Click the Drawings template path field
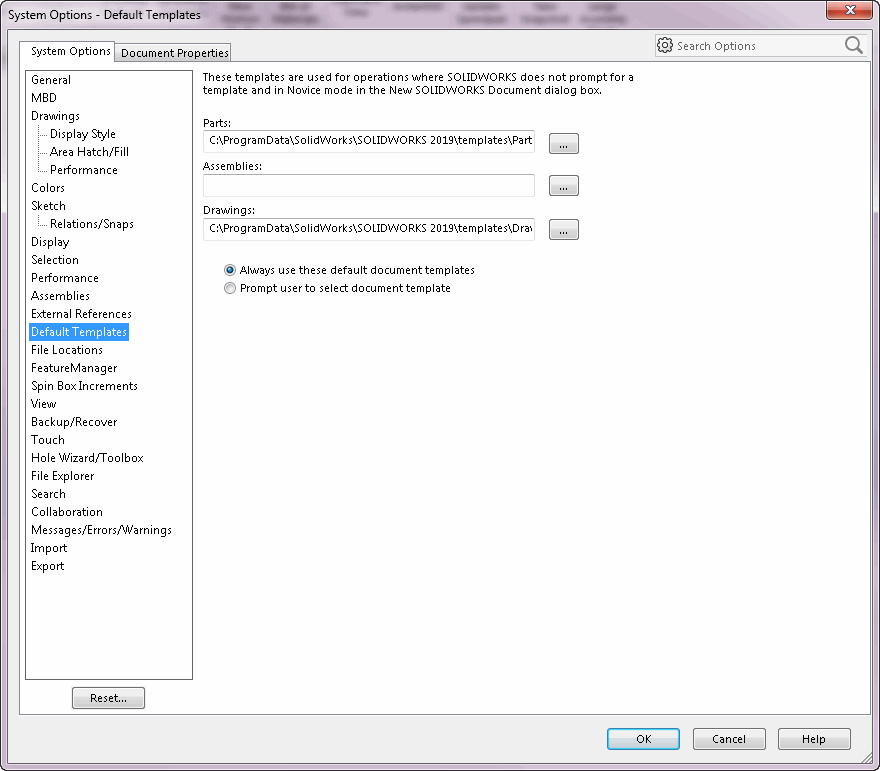The width and height of the screenshot is (880, 771). pos(369,229)
